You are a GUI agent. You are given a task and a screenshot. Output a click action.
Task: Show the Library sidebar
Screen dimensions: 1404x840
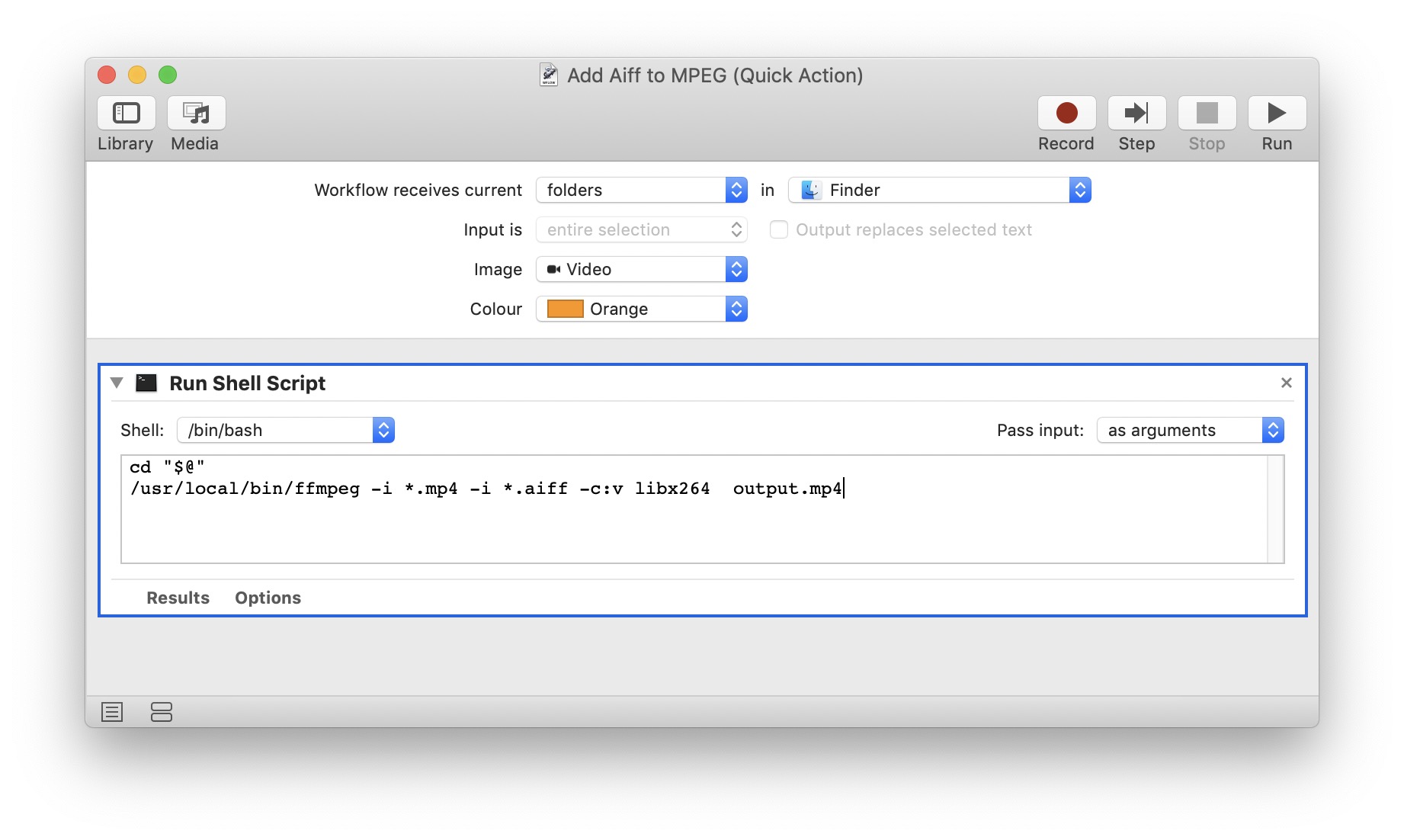click(x=127, y=114)
